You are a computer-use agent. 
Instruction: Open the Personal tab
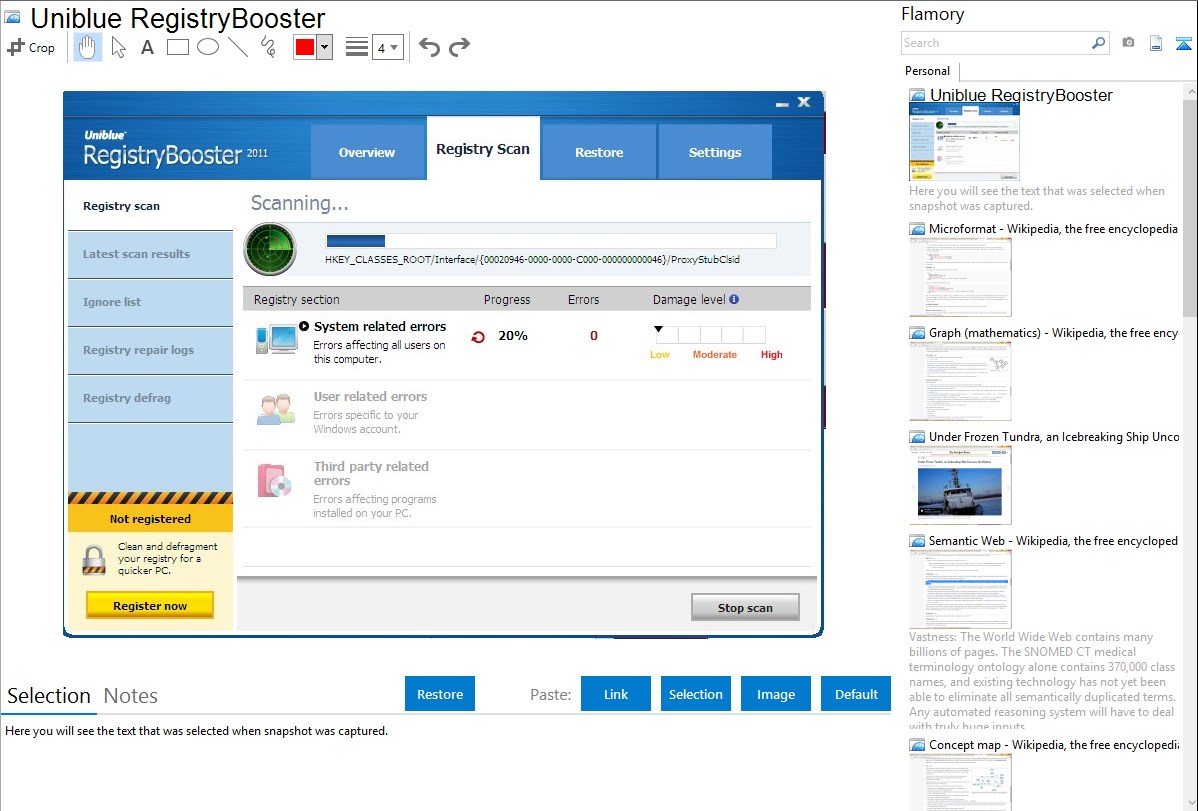928,71
